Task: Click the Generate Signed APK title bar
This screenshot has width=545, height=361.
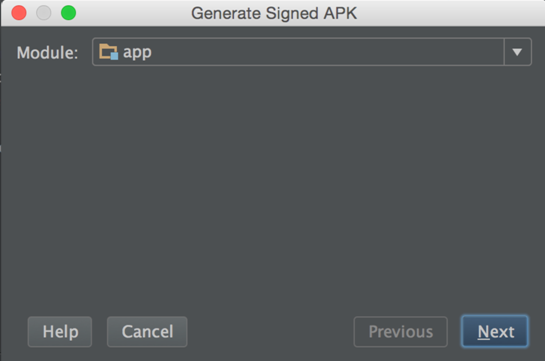Action: pyautogui.click(x=274, y=13)
